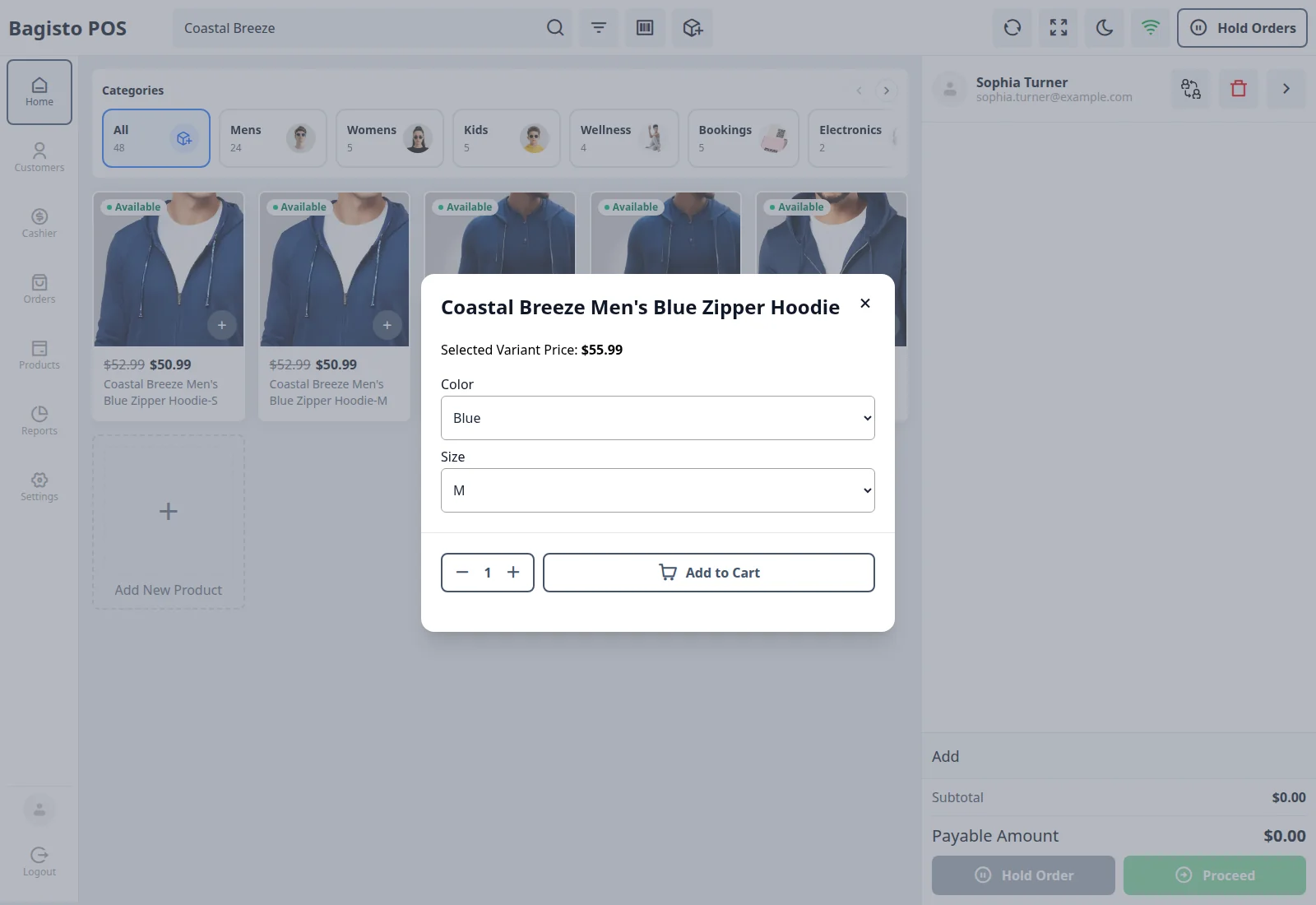Select the All category tab
Viewport: 1316px width, 905px height.
pos(156,138)
